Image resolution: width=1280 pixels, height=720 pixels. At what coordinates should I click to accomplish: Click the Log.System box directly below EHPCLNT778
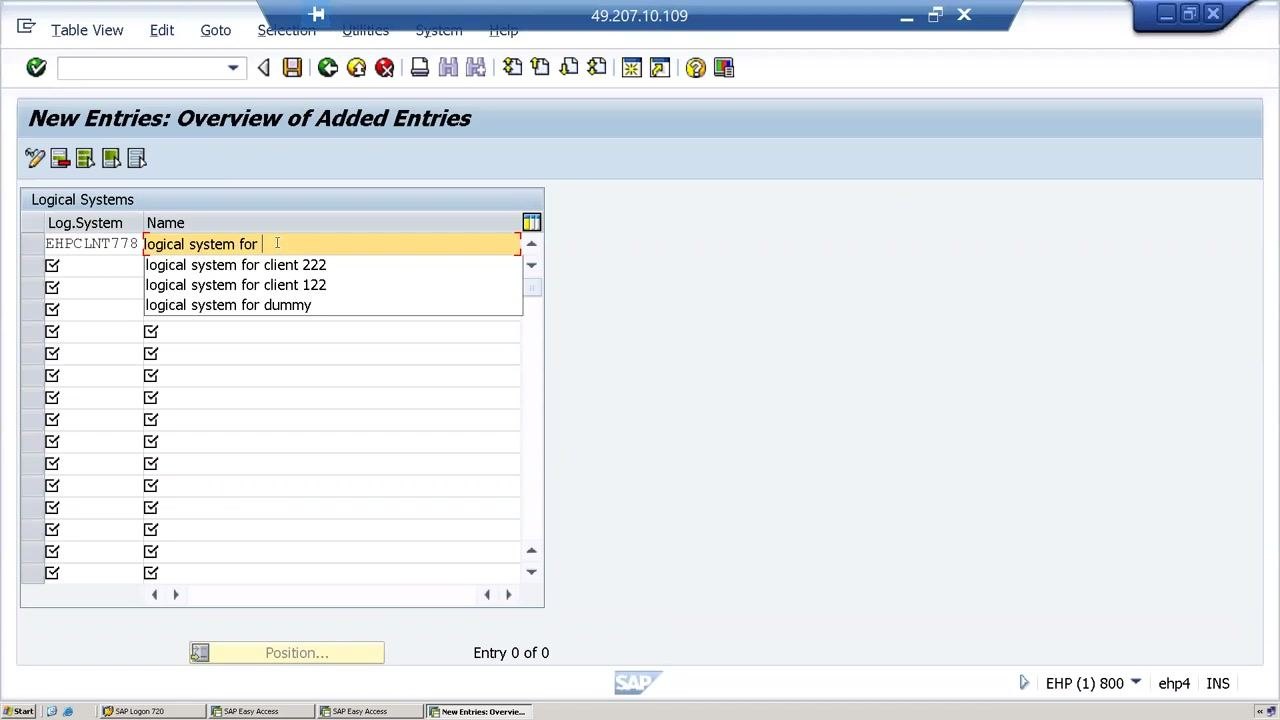[52, 265]
